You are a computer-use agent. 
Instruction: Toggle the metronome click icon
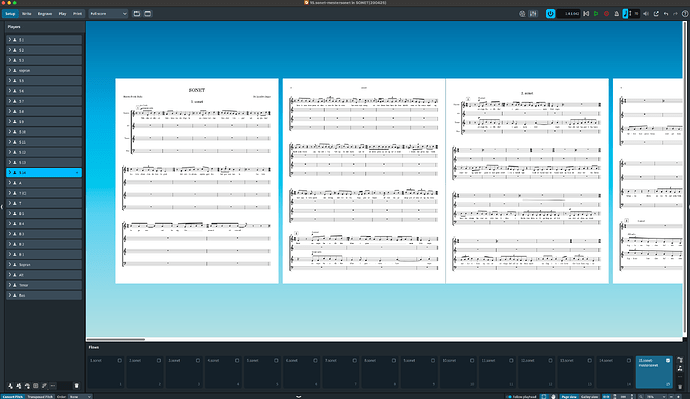[x=616, y=14]
